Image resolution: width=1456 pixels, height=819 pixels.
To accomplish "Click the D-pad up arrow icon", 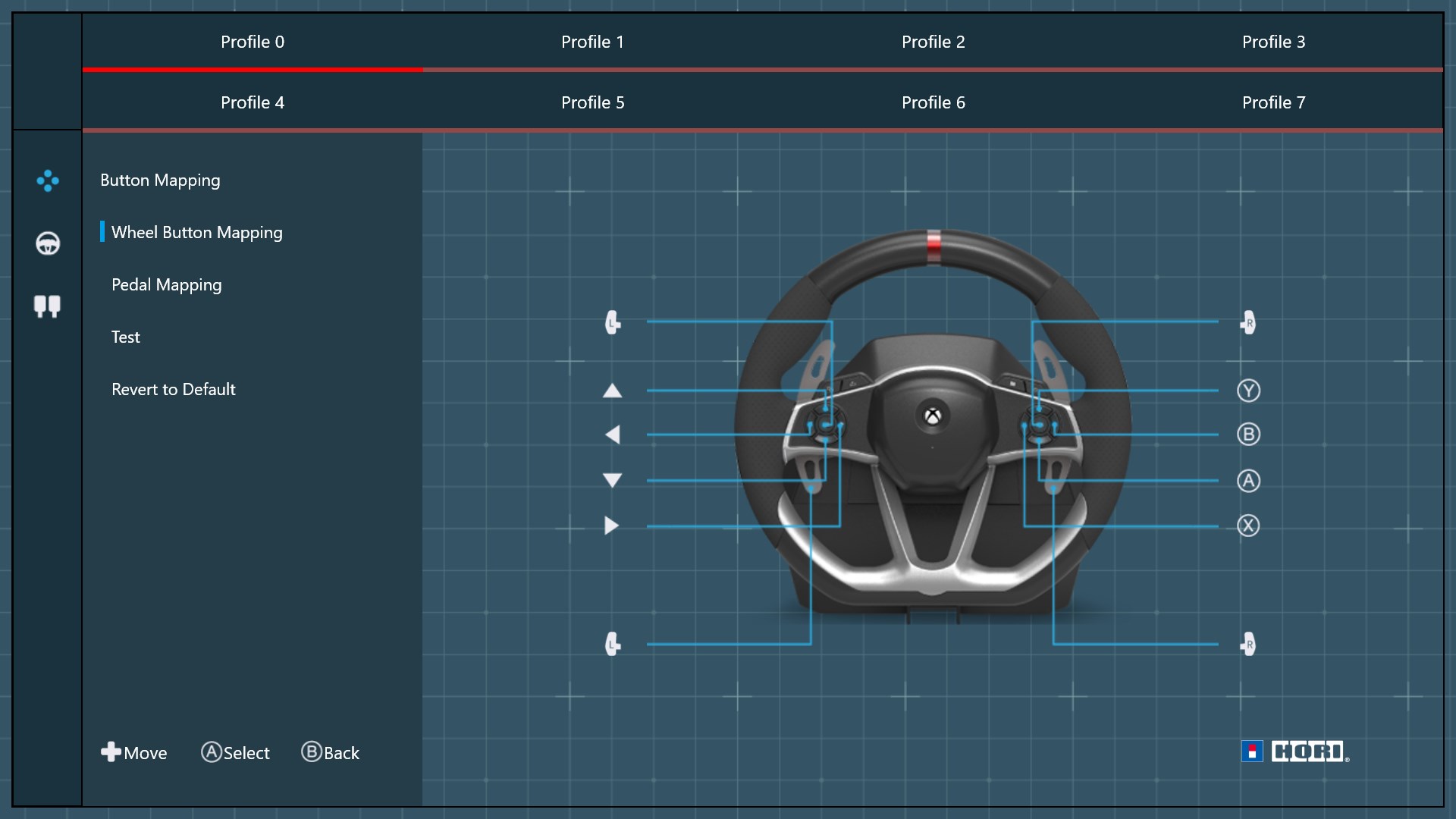I will click(x=612, y=391).
